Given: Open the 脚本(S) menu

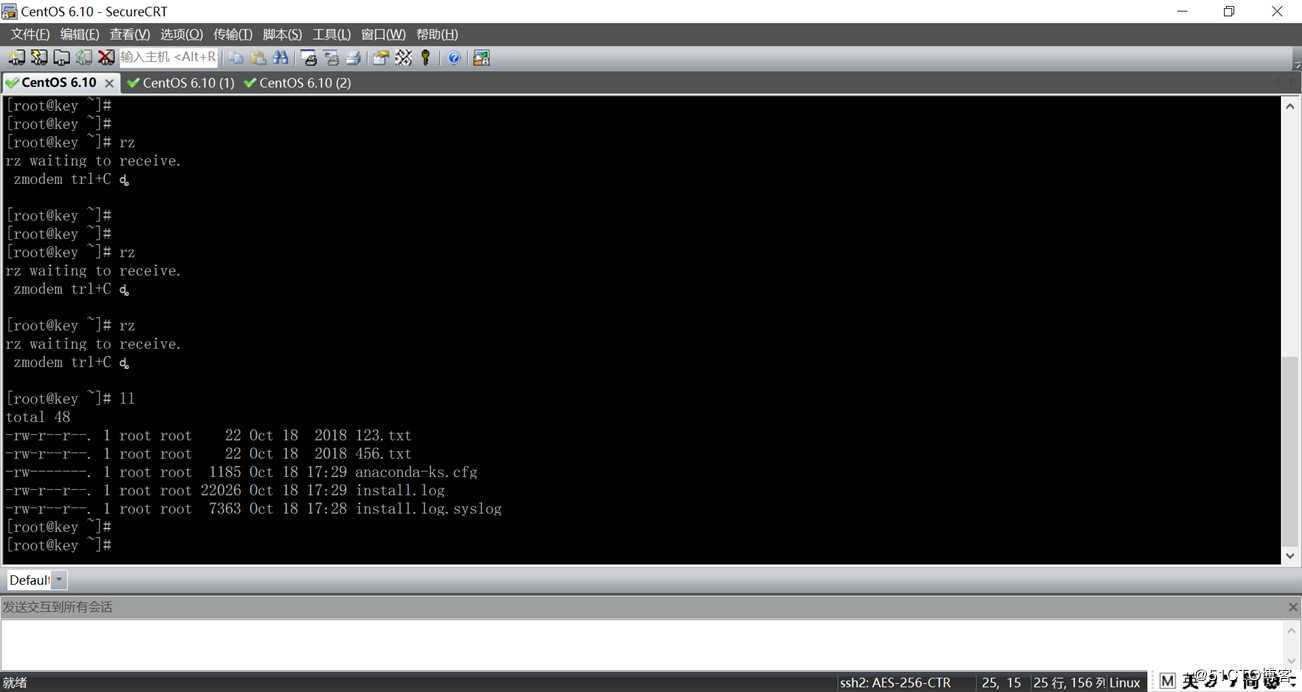Looking at the screenshot, I should (282, 34).
